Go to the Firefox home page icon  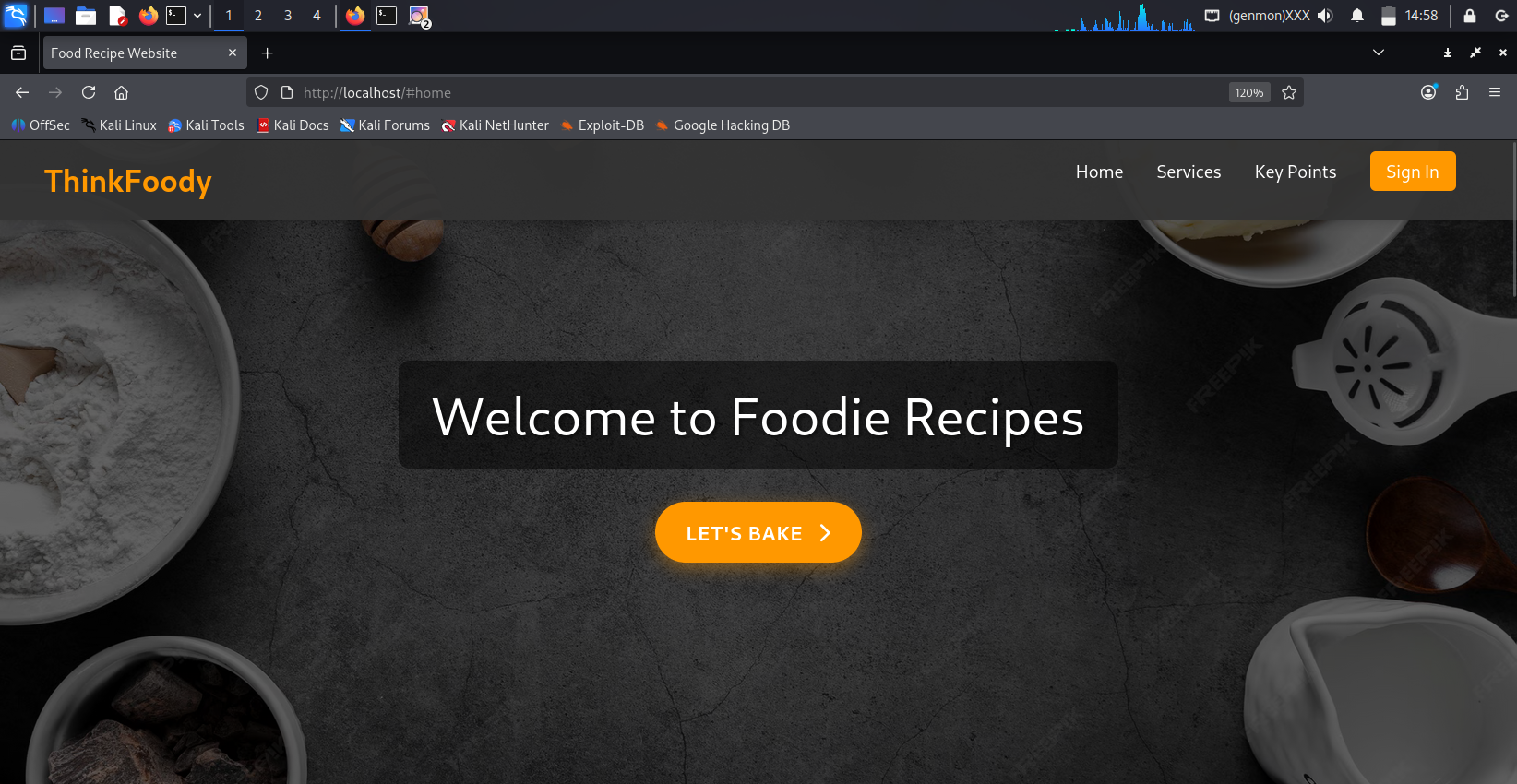click(121, 92)
